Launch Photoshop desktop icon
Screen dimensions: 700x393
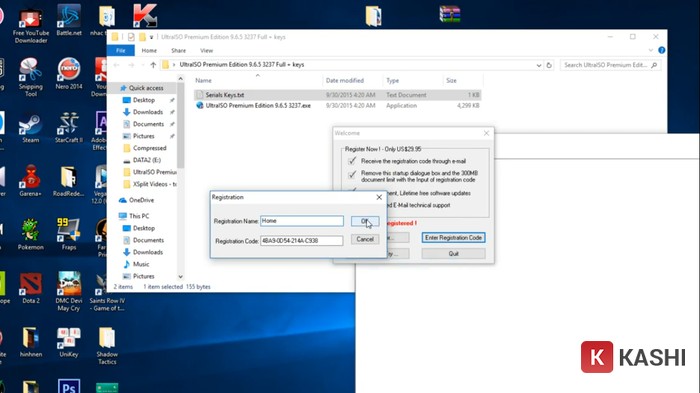pyautogui.click(x=69, y=386)
